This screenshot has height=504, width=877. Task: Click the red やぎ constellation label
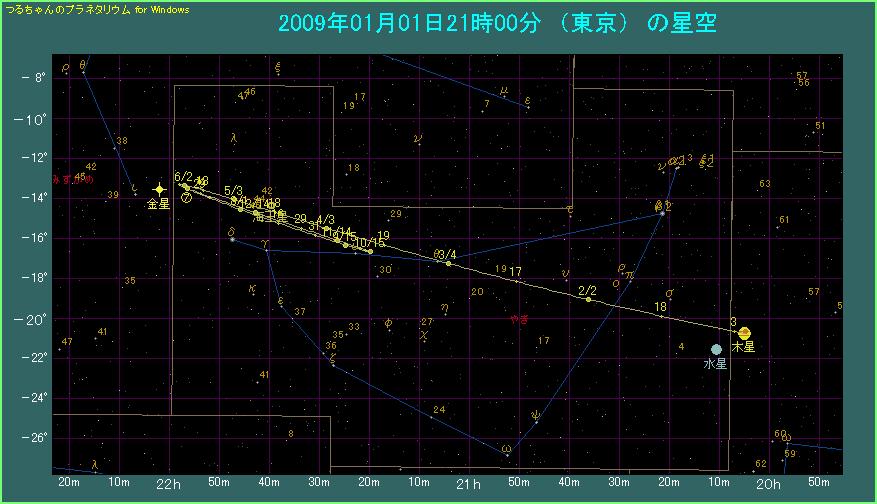coord(519,319)
